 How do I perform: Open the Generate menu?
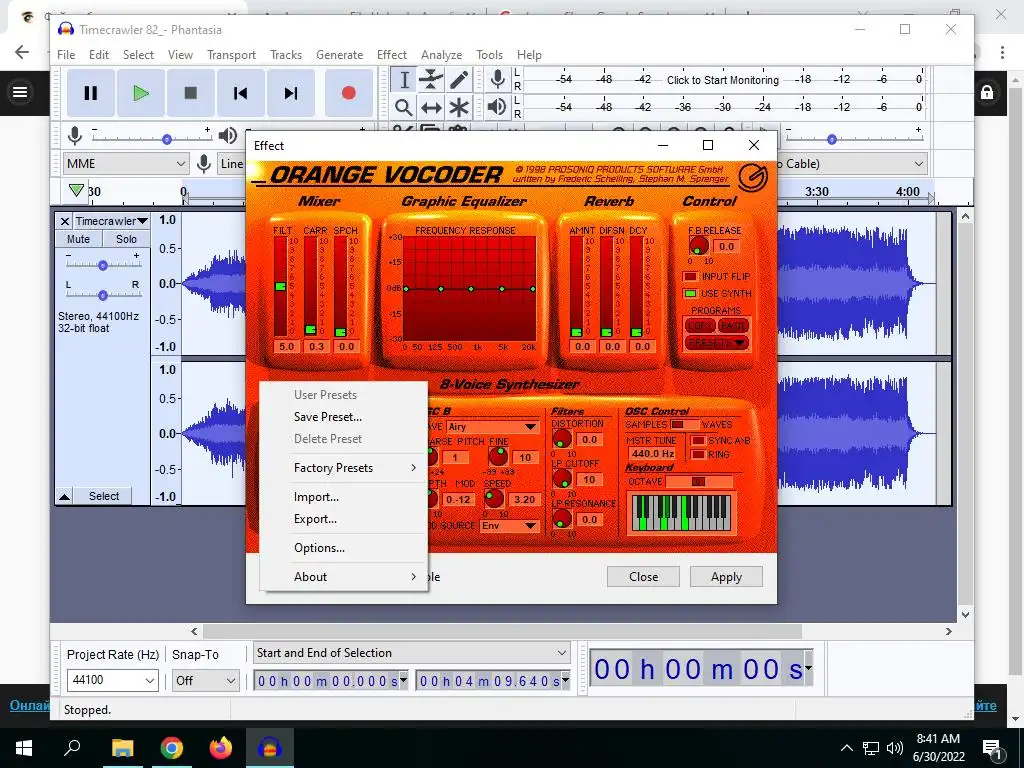[339, 55]
